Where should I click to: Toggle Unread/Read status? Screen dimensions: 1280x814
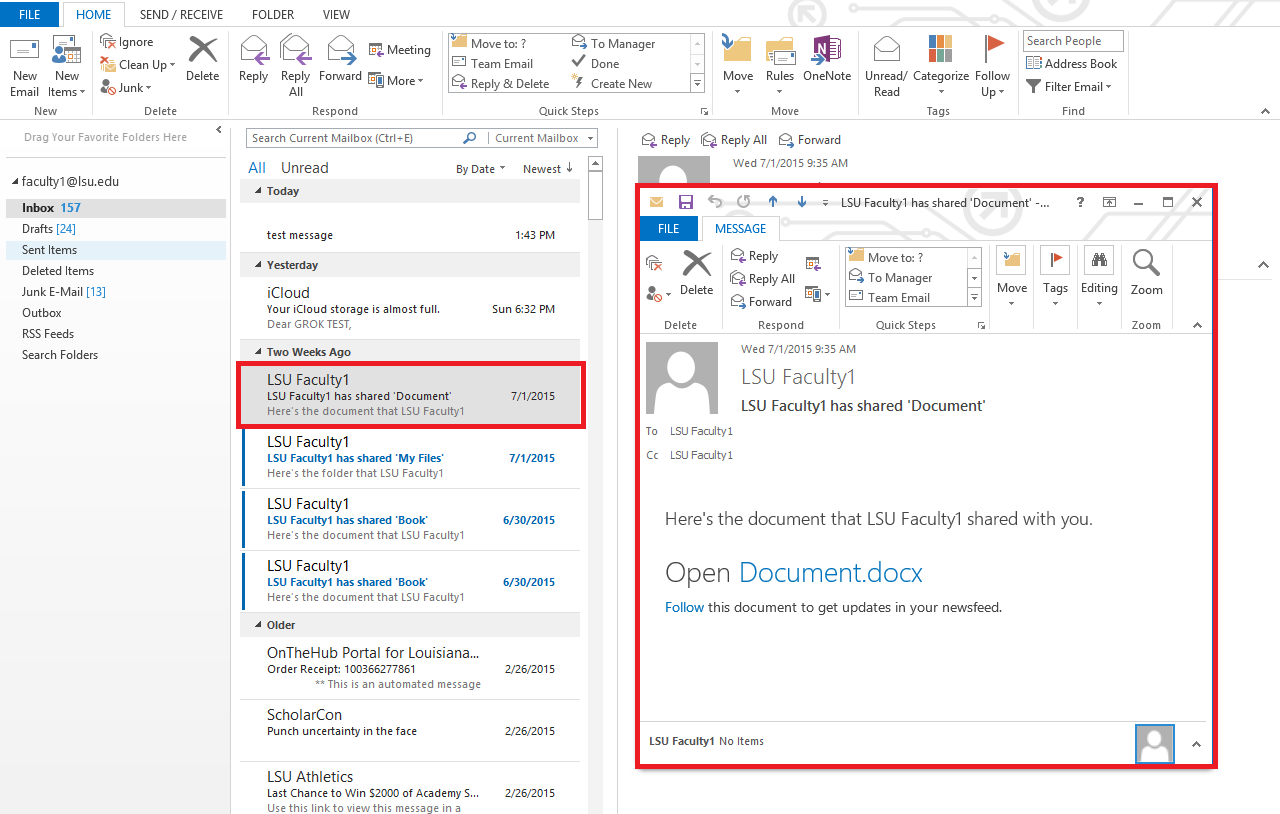(x=887, y=67)
